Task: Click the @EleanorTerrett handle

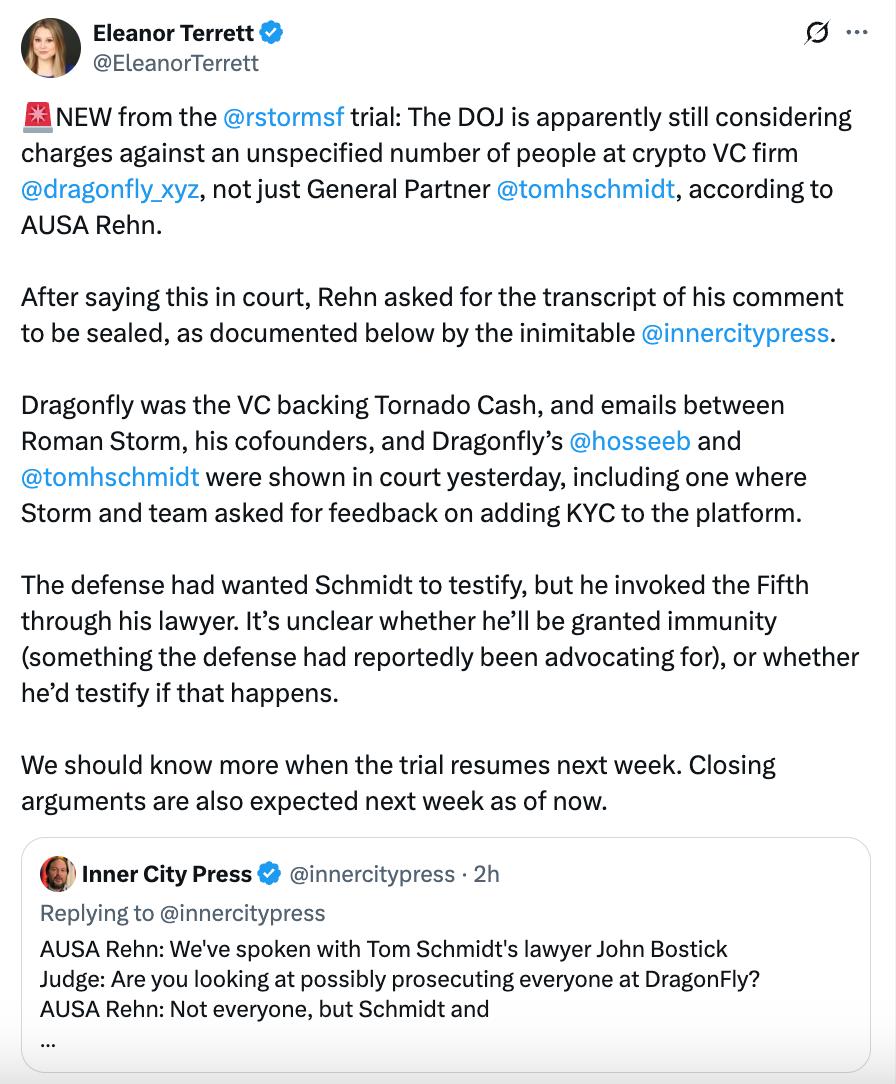Action: click(x=176, y=63)
